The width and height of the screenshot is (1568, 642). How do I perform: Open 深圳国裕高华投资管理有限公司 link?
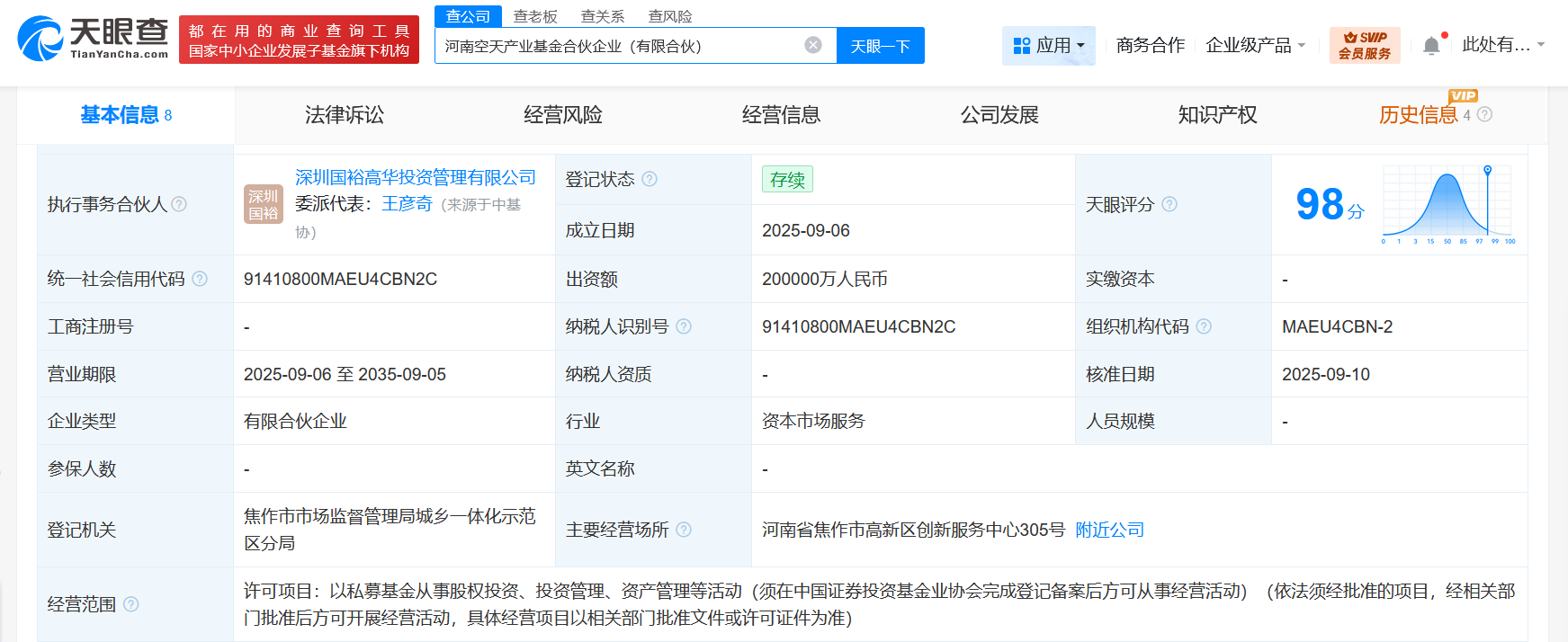point(416,177)
